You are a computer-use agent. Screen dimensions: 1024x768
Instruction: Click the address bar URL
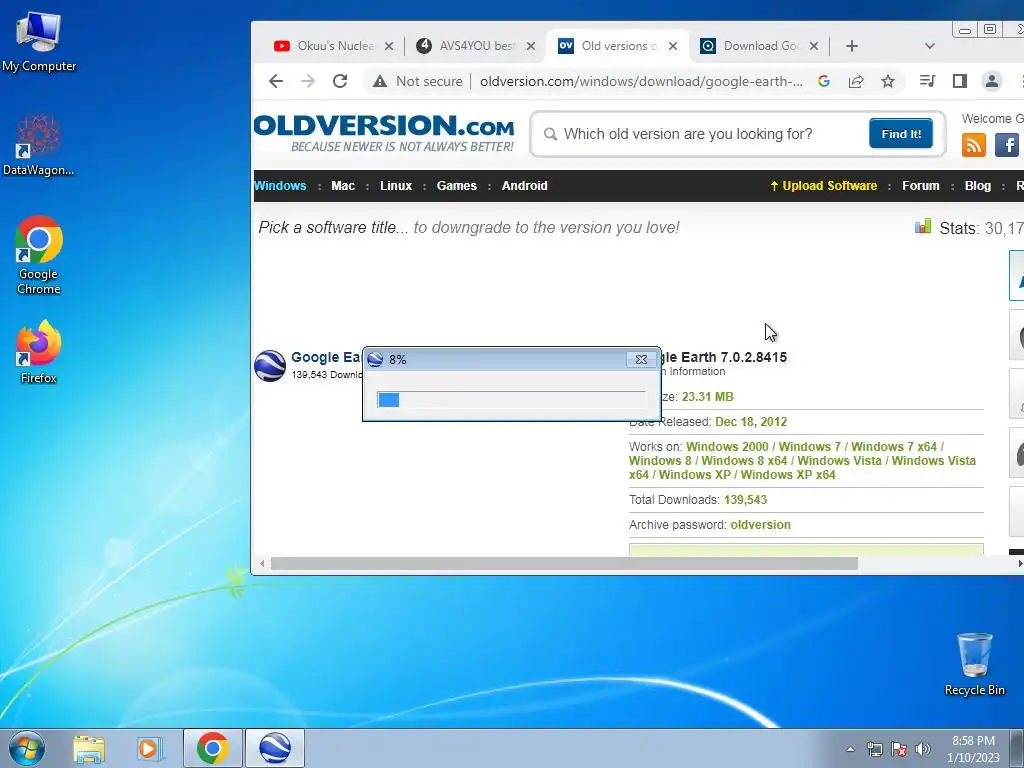[x=641, y=81]
